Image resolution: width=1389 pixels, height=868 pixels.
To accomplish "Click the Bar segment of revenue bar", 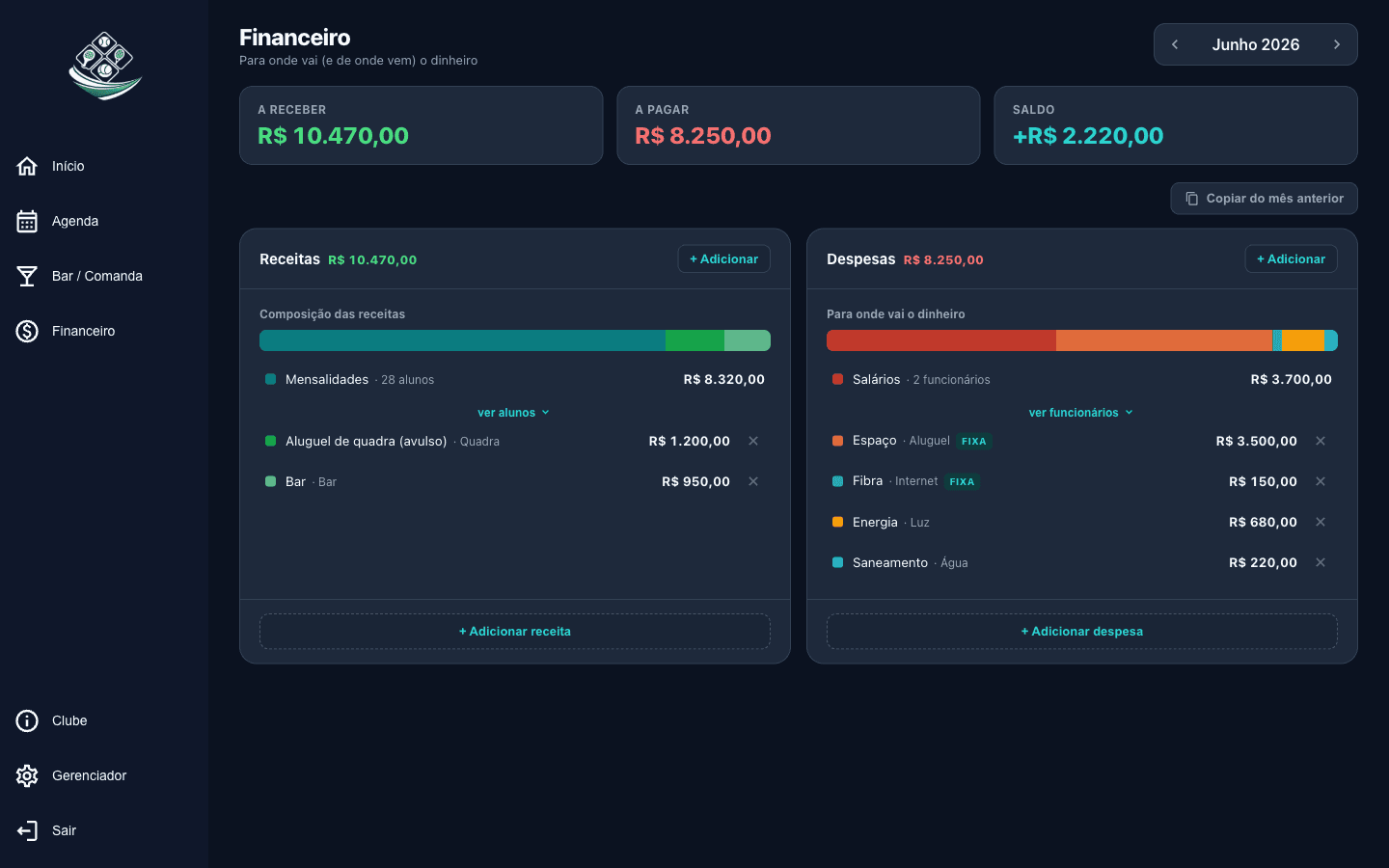I will tap(748, 340).
